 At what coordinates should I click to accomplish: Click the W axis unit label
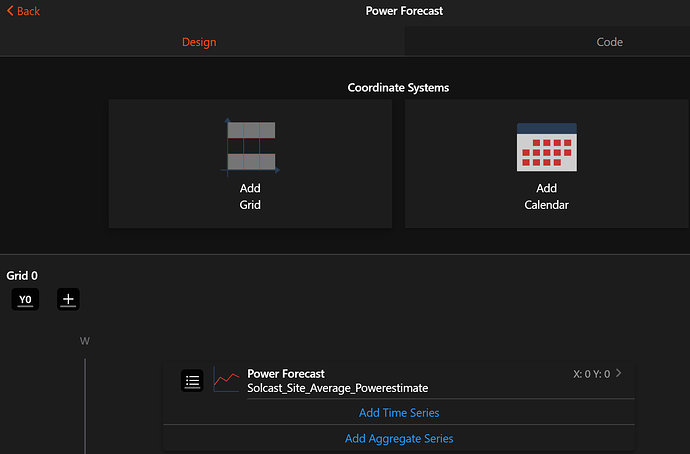point(85,341)
